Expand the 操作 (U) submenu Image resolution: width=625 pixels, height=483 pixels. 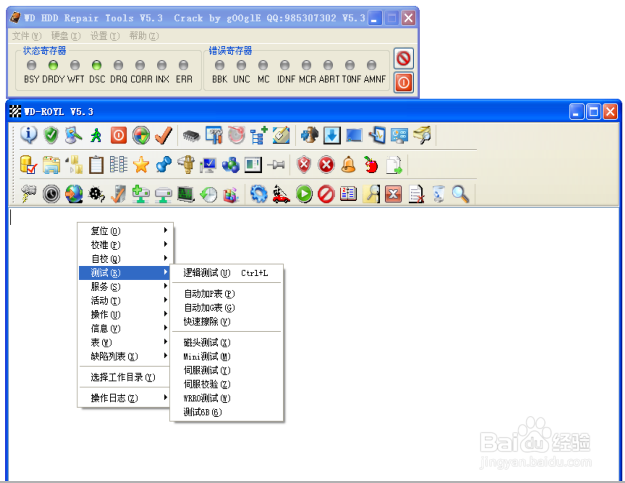point(124,314)
